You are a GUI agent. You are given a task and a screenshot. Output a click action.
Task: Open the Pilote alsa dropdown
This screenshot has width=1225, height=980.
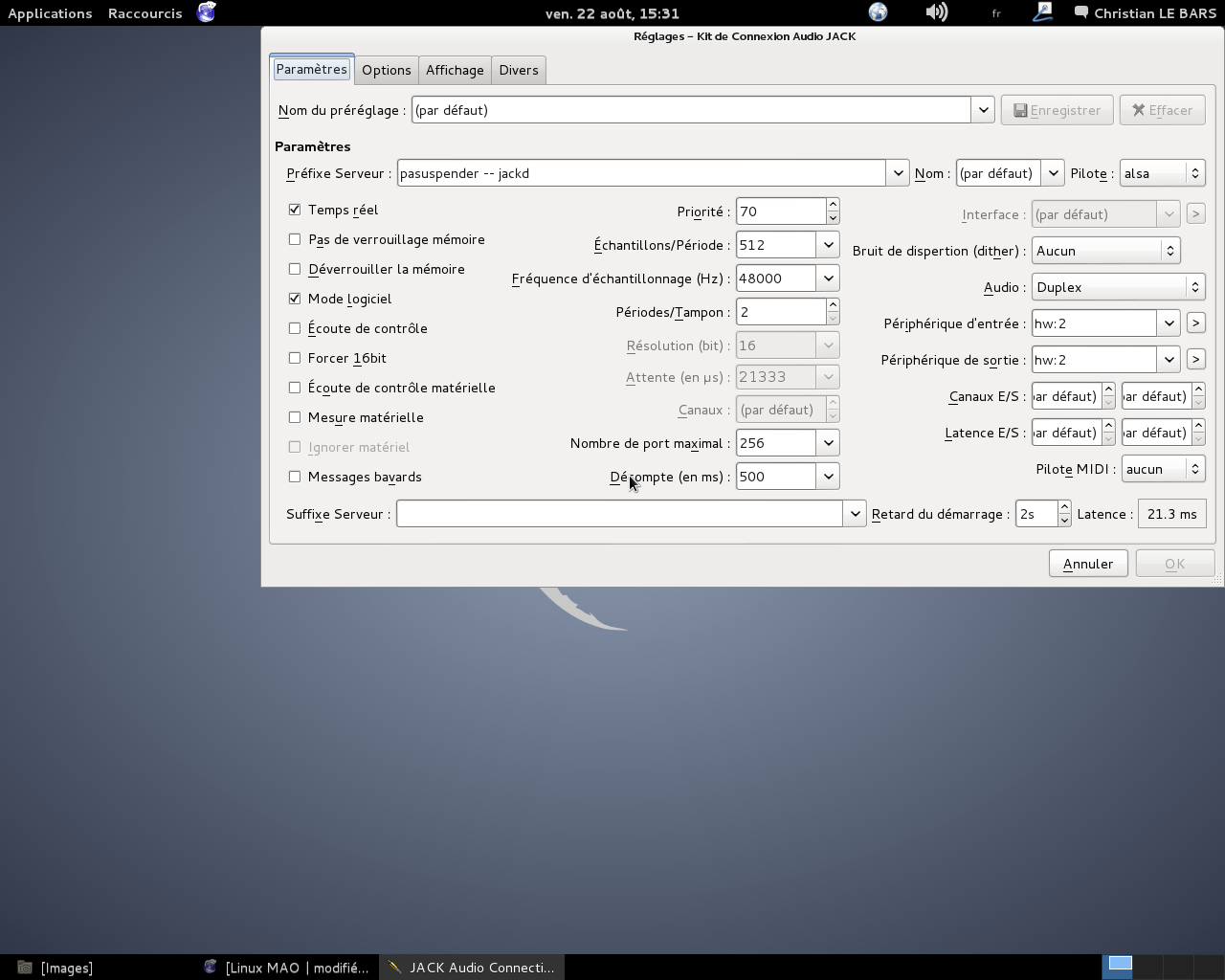[1162, 173]
